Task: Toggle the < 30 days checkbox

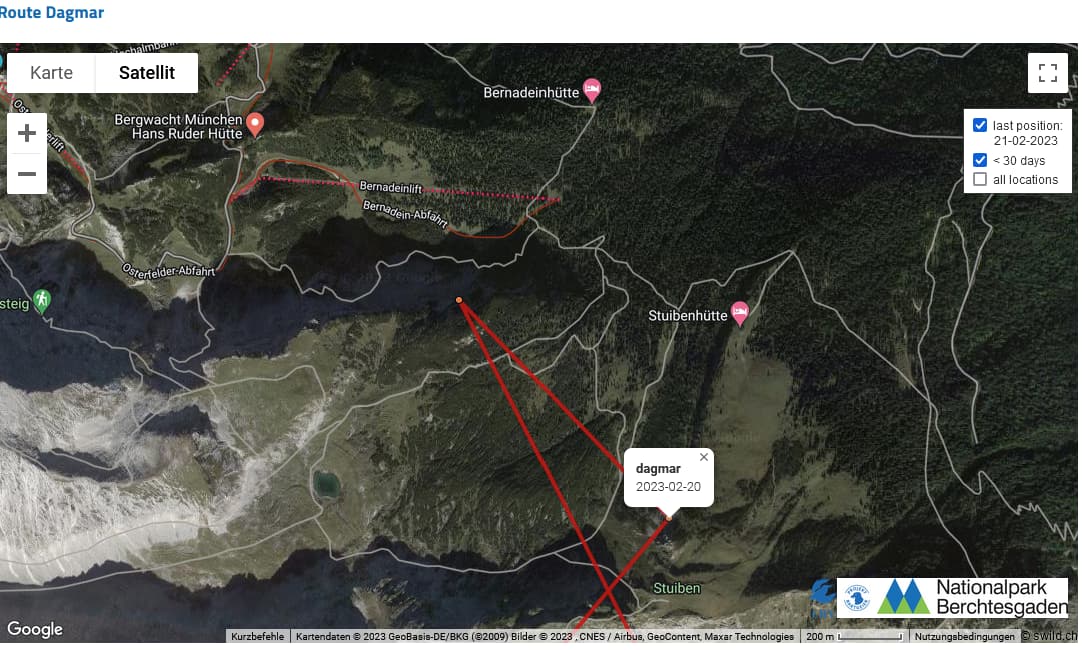Action: [x=980, y=160]
